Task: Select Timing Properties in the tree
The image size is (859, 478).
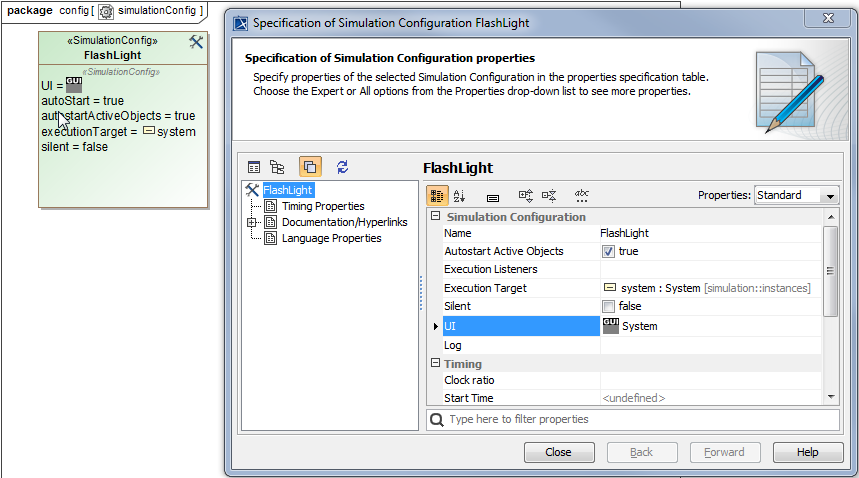Action: 323,206
